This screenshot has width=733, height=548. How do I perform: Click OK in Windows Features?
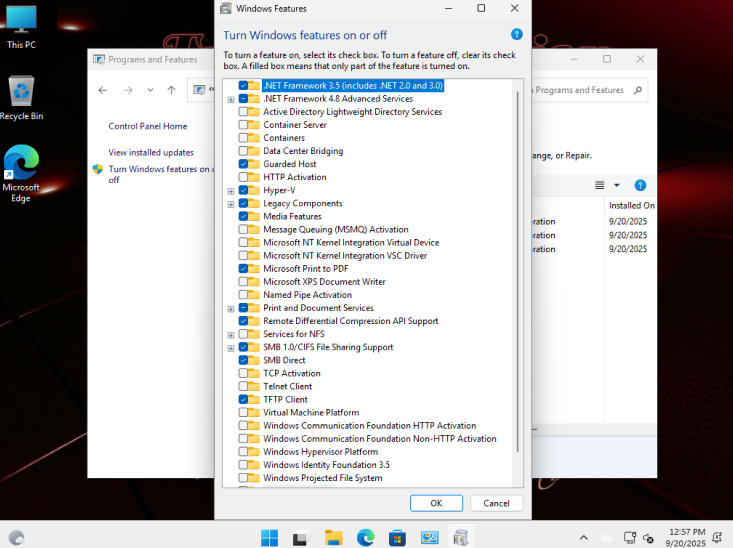tap(436, 503)
